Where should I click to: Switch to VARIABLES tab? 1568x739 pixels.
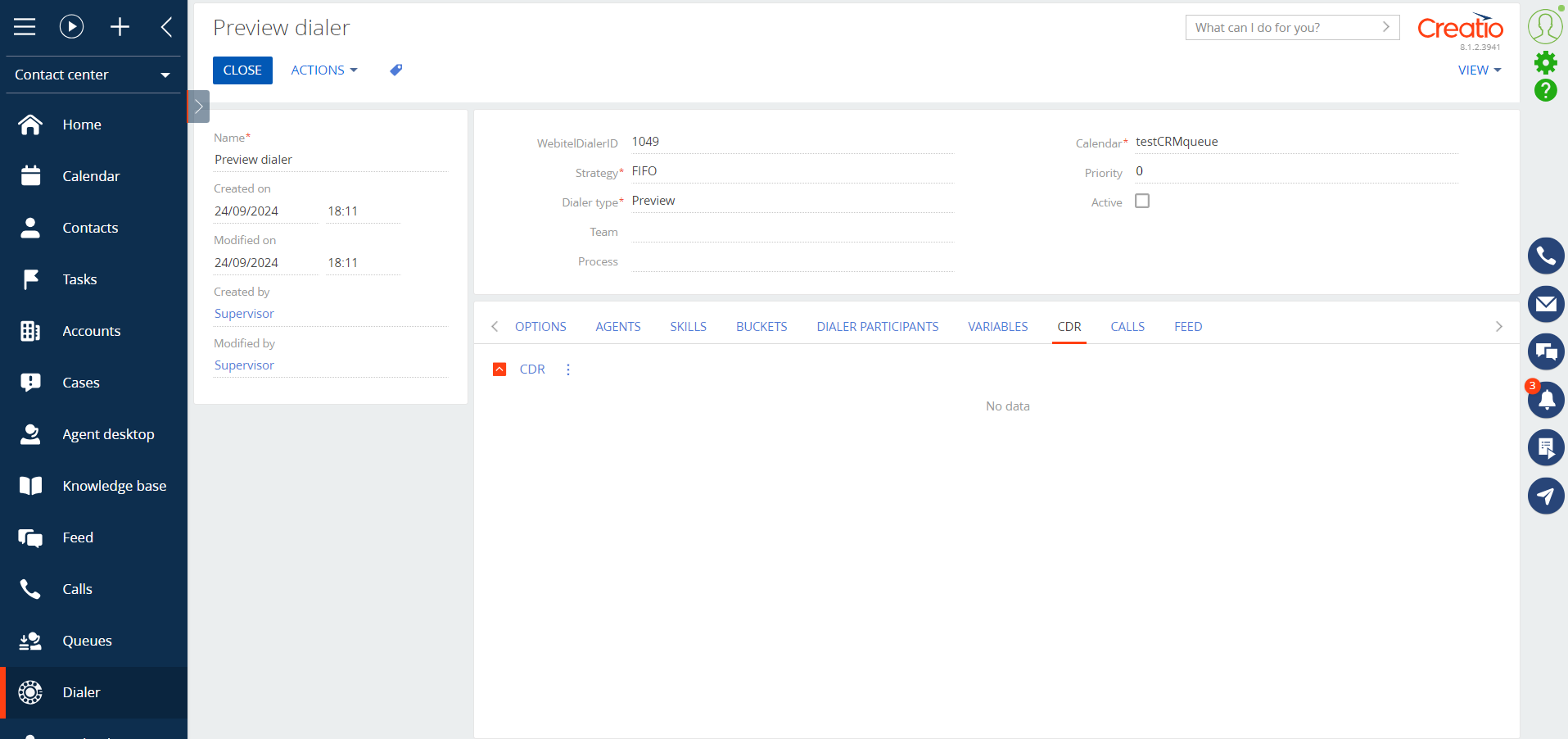coord(998,327)
